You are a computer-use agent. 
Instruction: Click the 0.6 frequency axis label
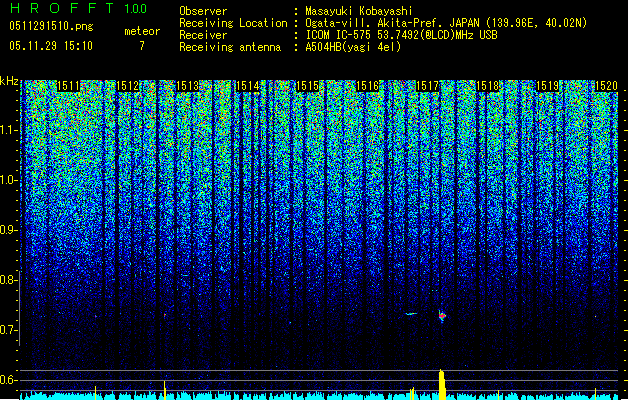pos(9,380)
